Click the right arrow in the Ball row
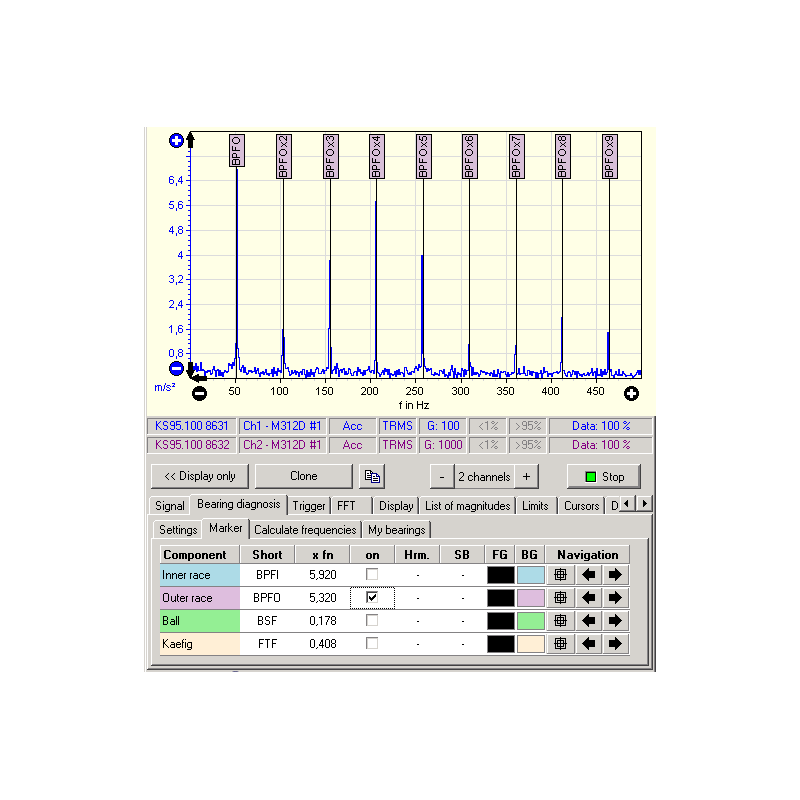The width and height of the screenshot is (800, 800). click(x=615, y=621)
